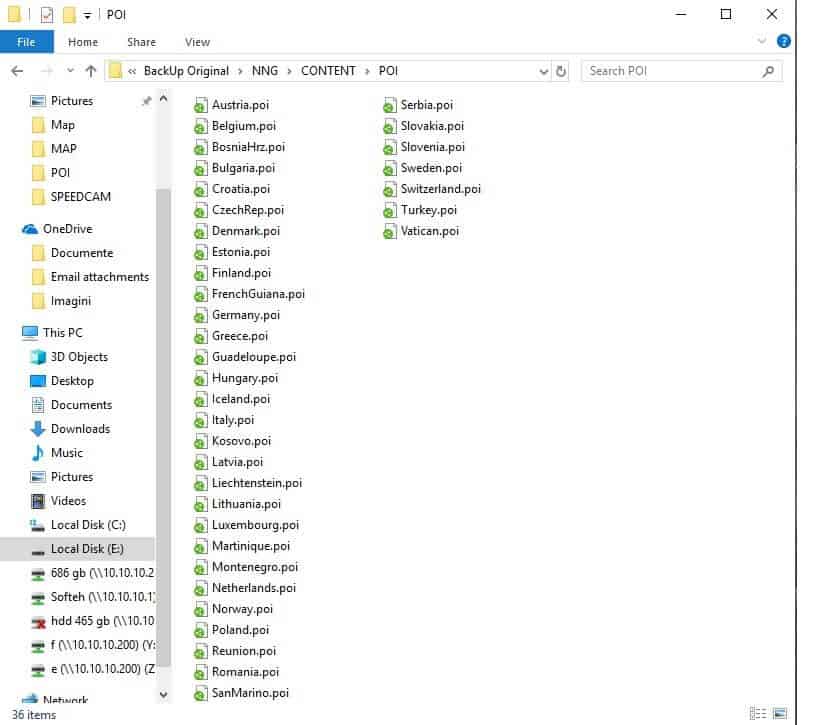Refresh the POI folder view

click(561, 71)
